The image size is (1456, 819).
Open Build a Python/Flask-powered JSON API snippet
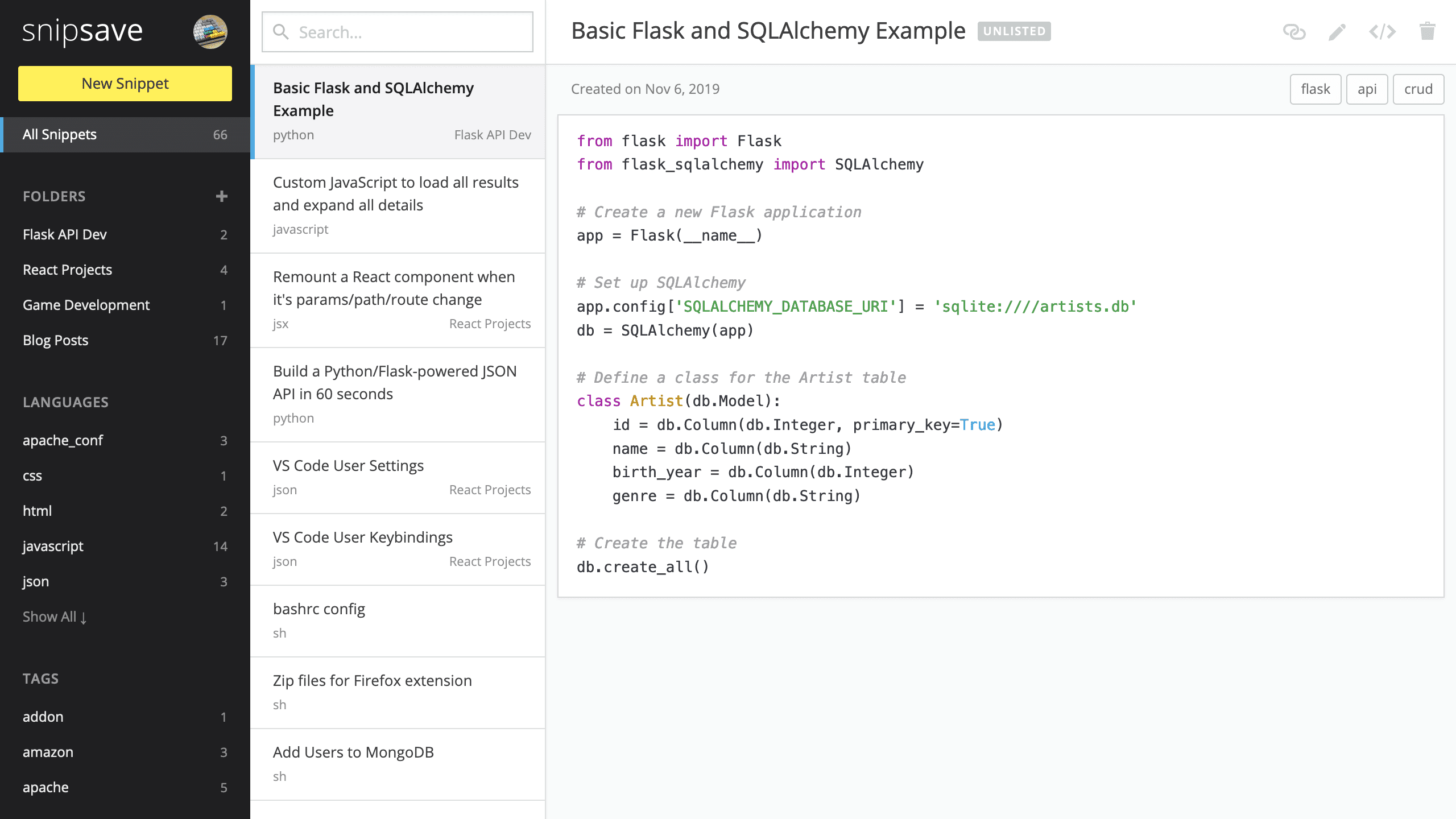(x=398, y=395)
